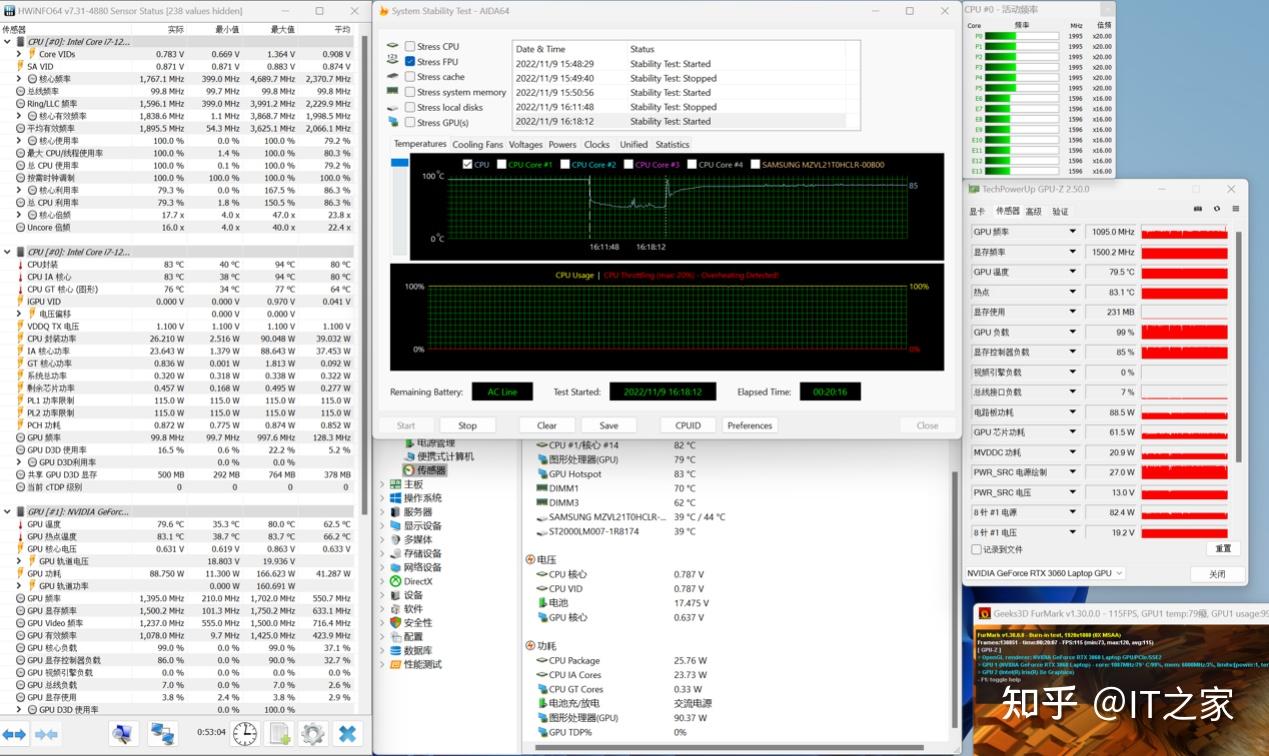Click the blue X close-sensors icon in HWiNFO
The image size is (1269, 756).
pos(347,734)
